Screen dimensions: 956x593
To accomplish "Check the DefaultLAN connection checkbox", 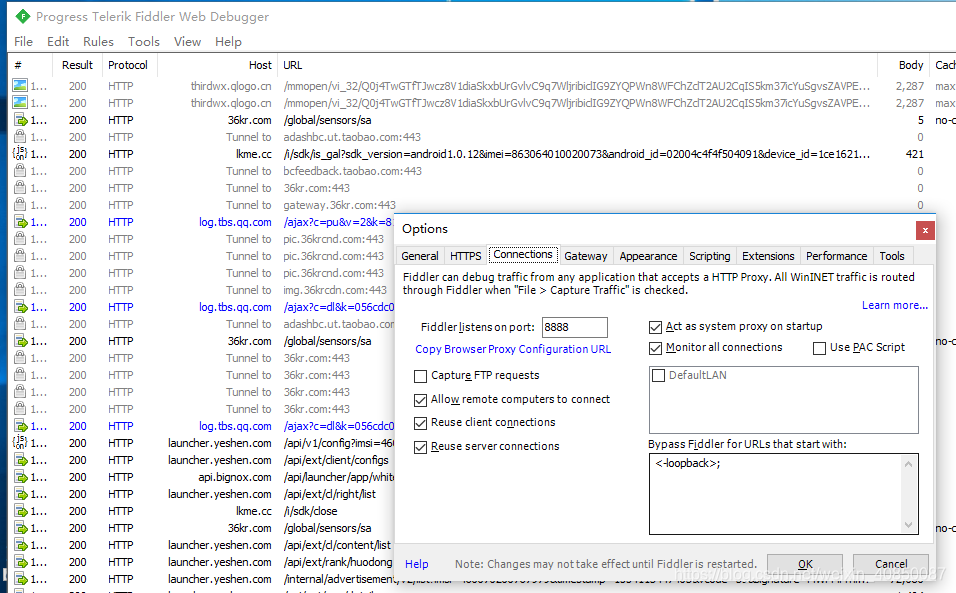I will 658,375.
